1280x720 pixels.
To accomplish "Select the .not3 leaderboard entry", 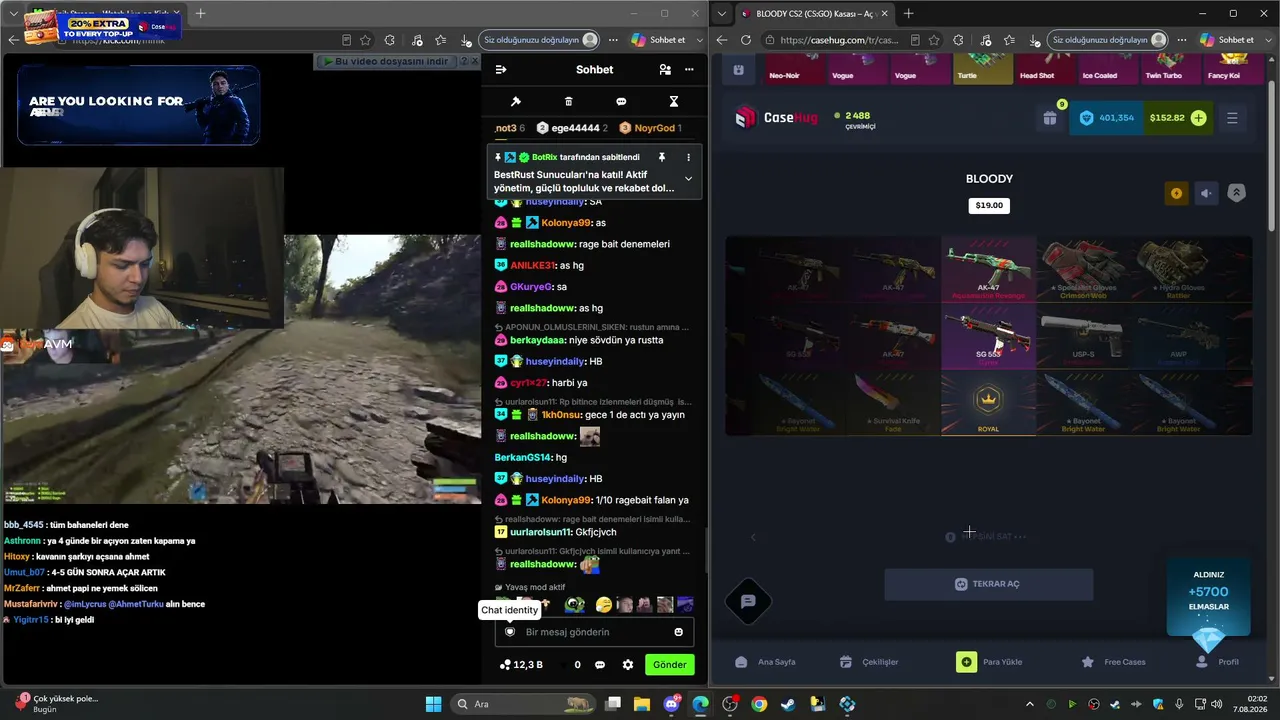I will point(510,128).
